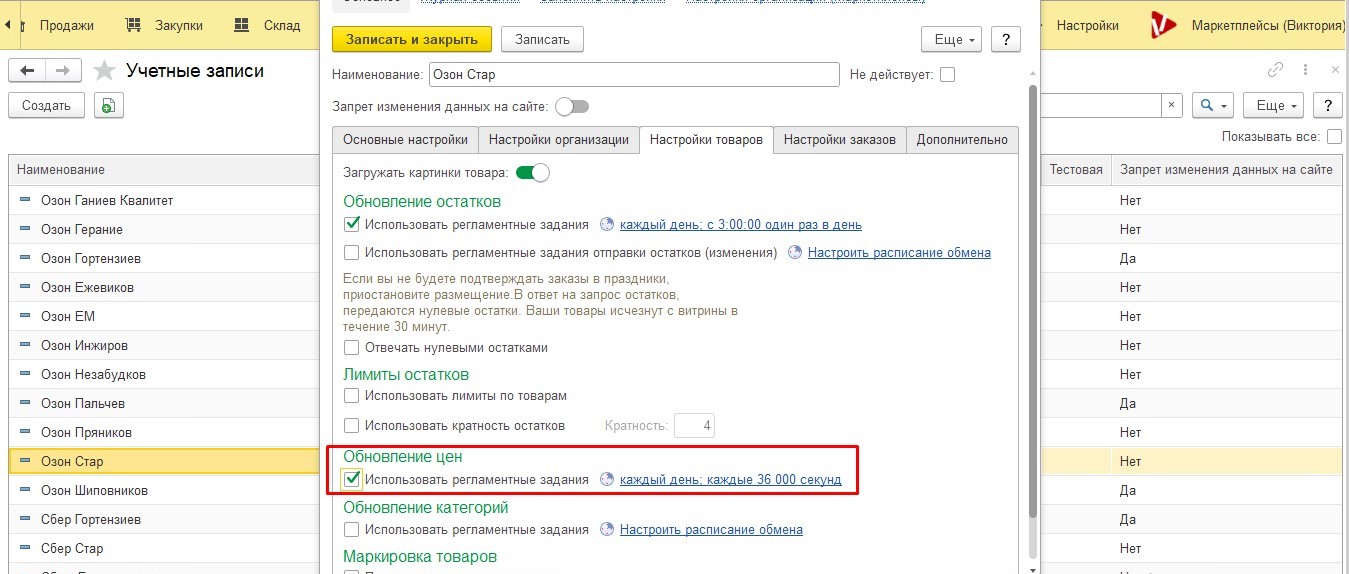Screen dimensions: 1349x574
Task: Sort by the Наименование column header
Action: click(164, 170)
